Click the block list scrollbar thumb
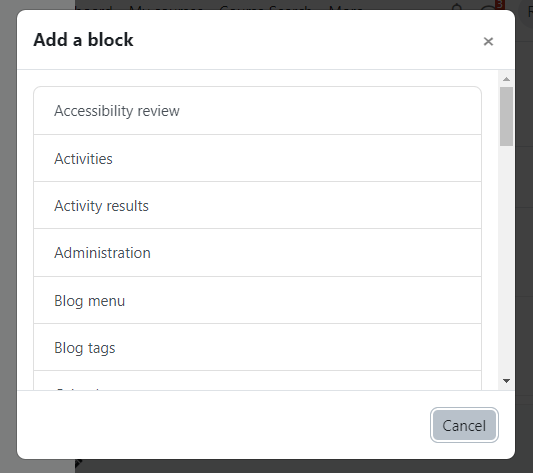The image size is (533, 473). tap(506, 116)
